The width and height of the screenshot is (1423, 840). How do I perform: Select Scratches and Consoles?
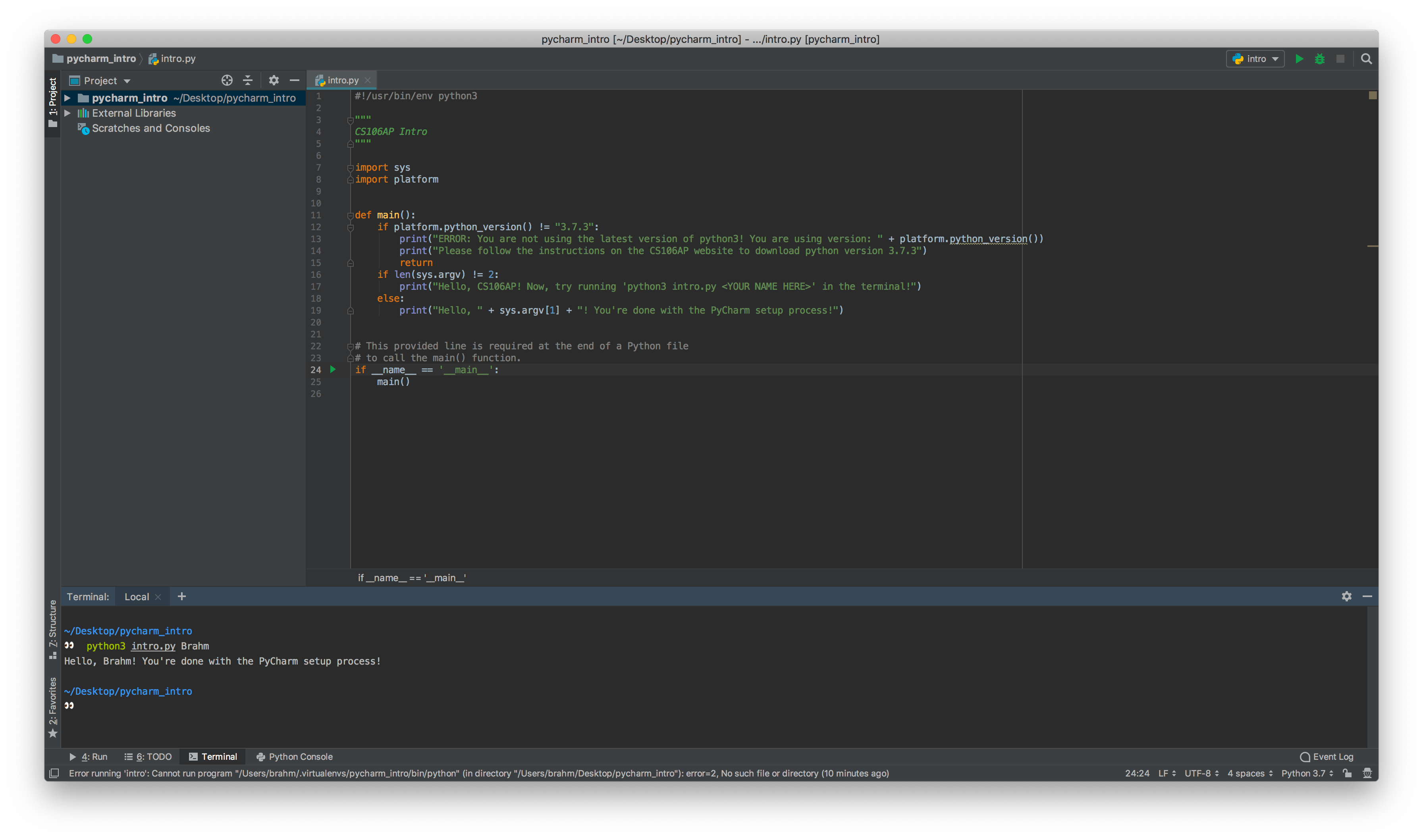150,129
